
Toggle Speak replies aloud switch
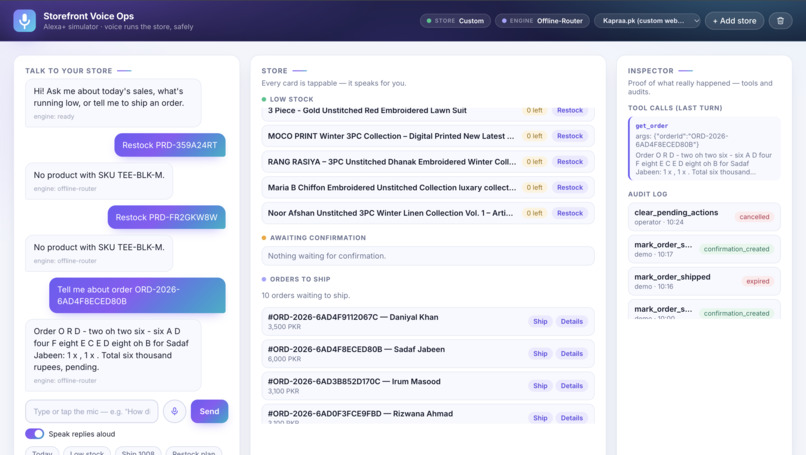tap(35, 434)
